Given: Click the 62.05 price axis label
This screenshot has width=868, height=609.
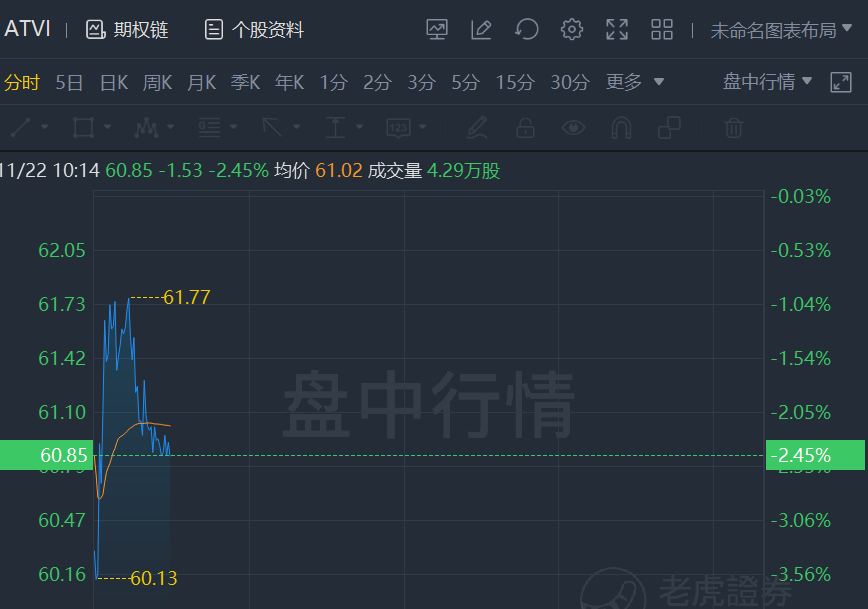Looking at the screenshot, I should click(x=62, y=251).
